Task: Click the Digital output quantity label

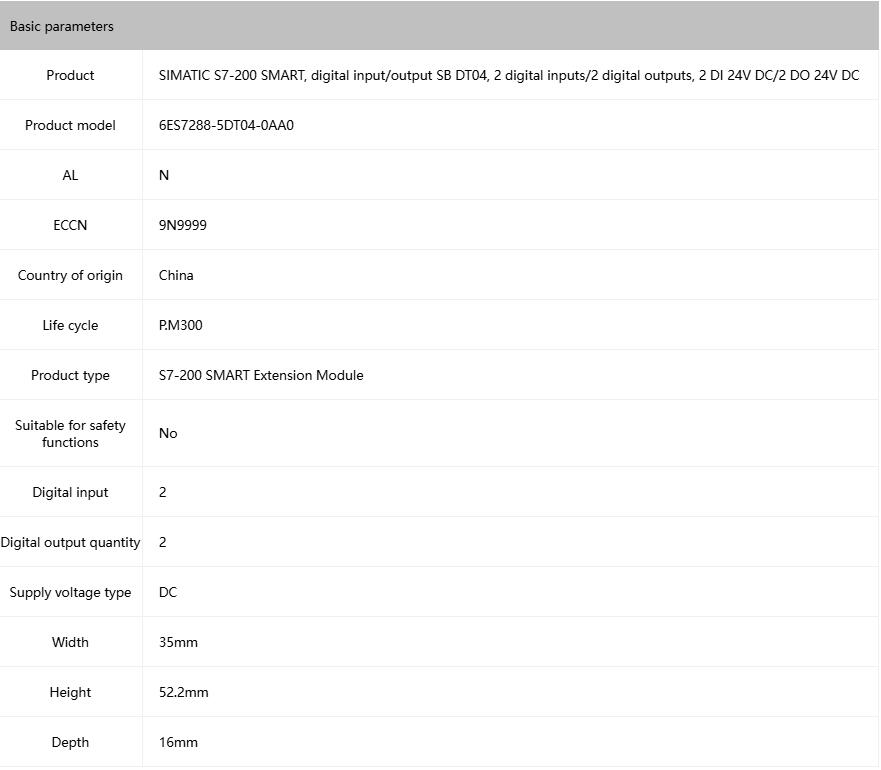Action: click(70, 542)
